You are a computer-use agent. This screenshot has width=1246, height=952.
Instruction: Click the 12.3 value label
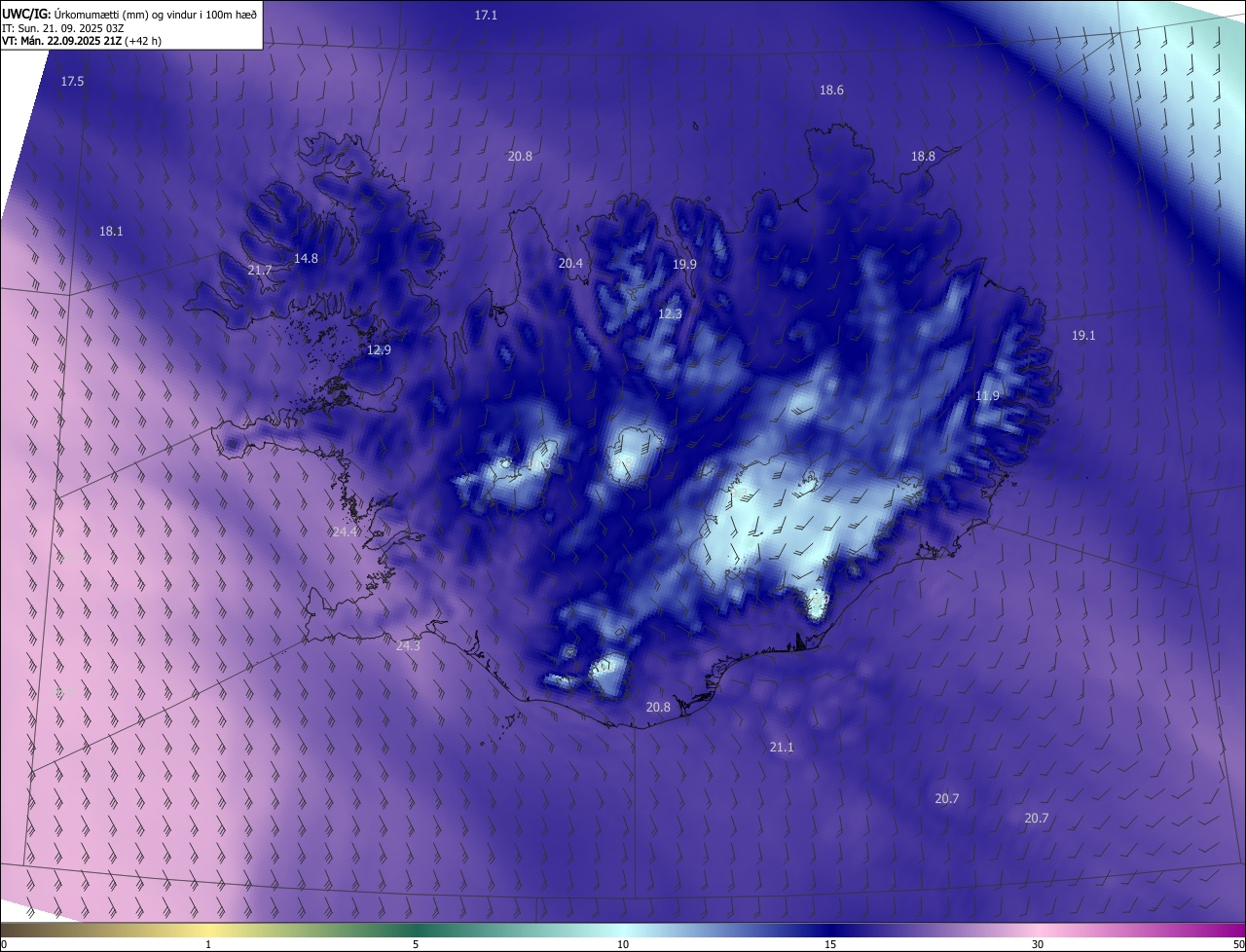pyautogui.click(x=670, y=313)
